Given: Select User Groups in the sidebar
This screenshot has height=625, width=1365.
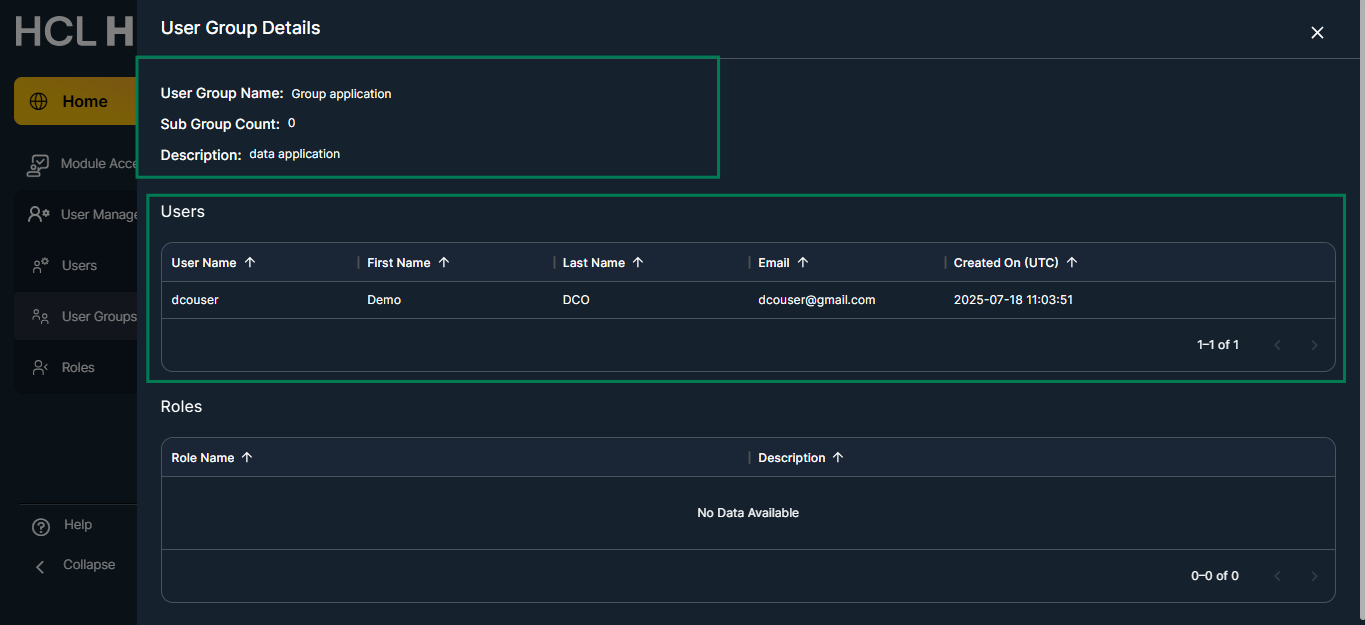Looking at the screenshot, I should 76,316.
